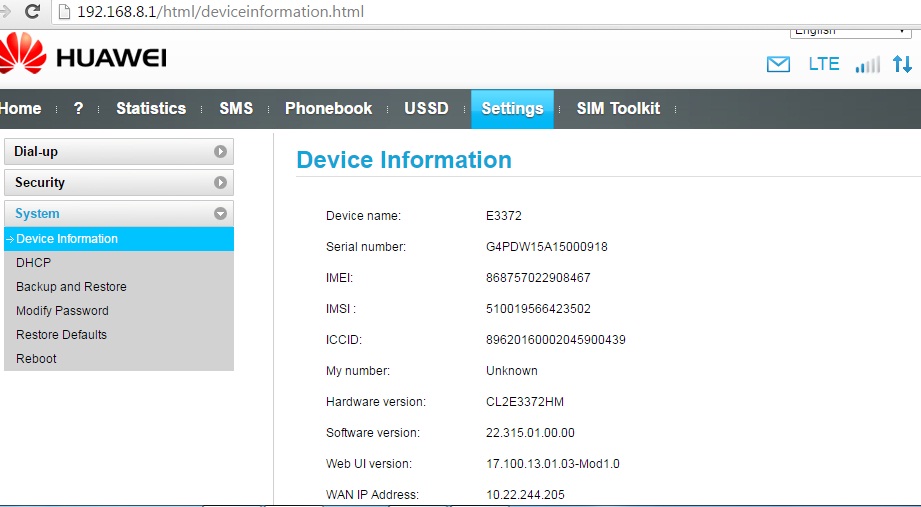Go forward with the browser arrow
Image resolution: width=921 pixels, height=507 pixels.
[x=5, y=11]
